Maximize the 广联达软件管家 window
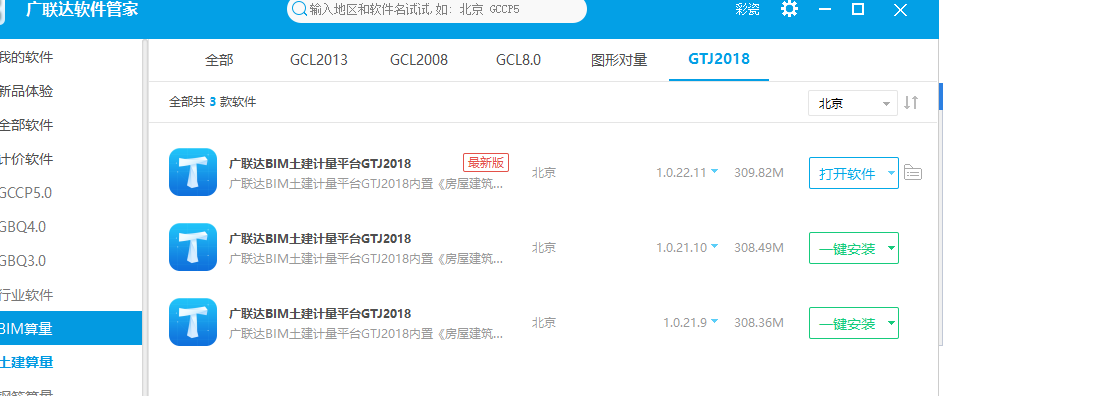Viewport: 1095px width, 396px height. click(858, 9)
